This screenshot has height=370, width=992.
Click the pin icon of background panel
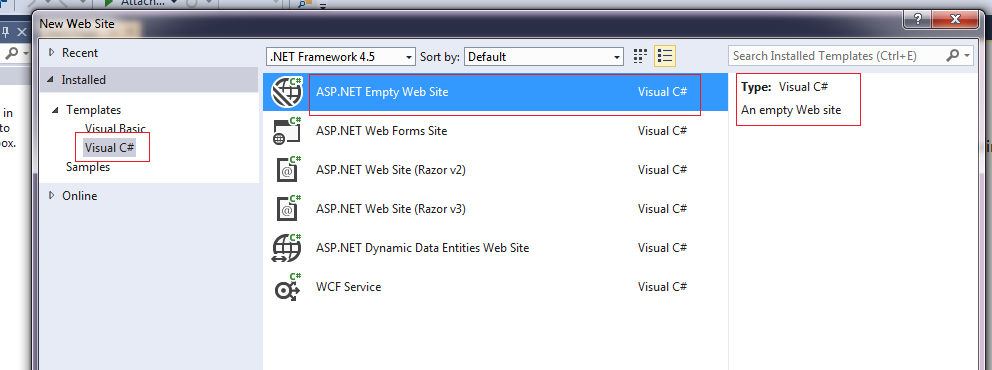5,32
